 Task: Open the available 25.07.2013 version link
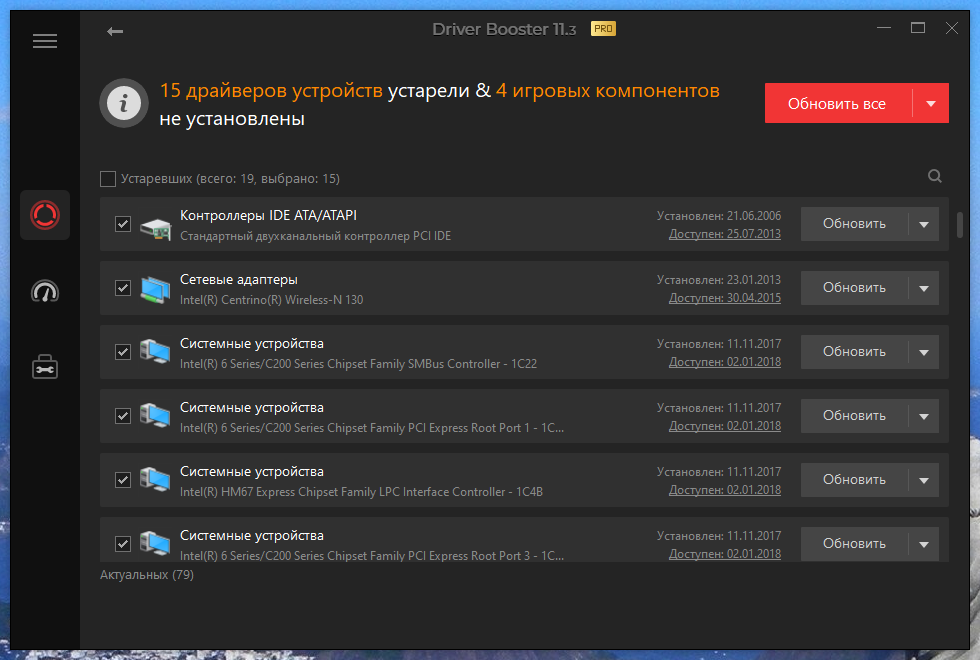click(725, 234)
